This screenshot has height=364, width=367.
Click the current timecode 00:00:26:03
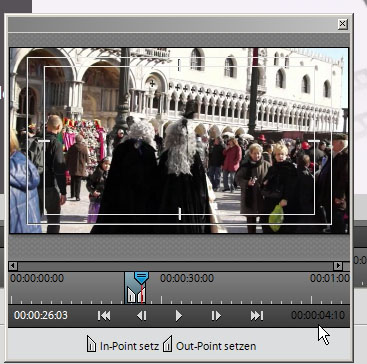click(41, 315)
